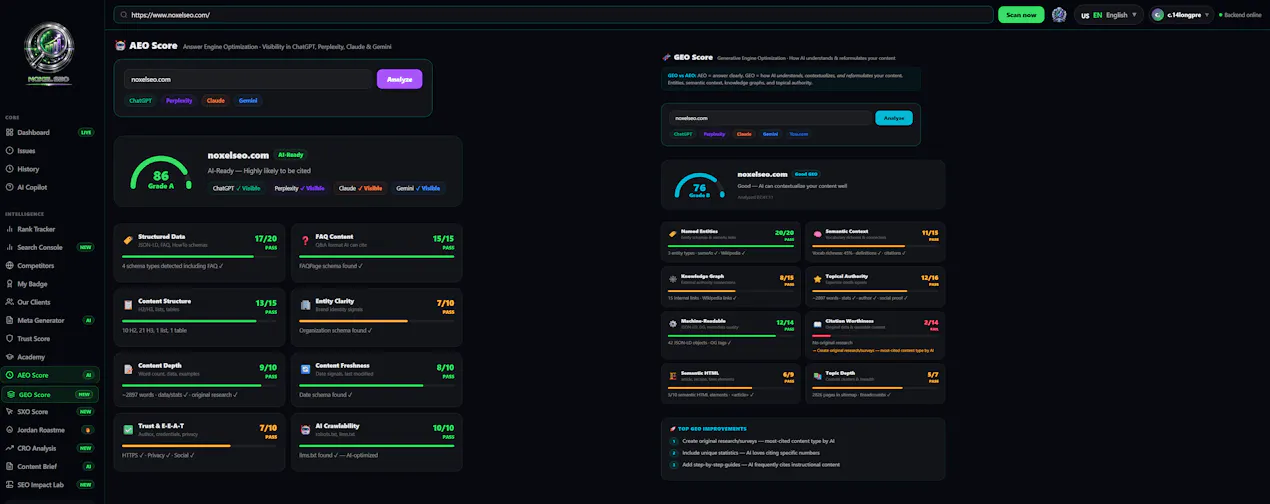Click the Competitors globe icon
Viewport: 1270px width, 504px height.
pyautogui.click(x=10, y=266)
